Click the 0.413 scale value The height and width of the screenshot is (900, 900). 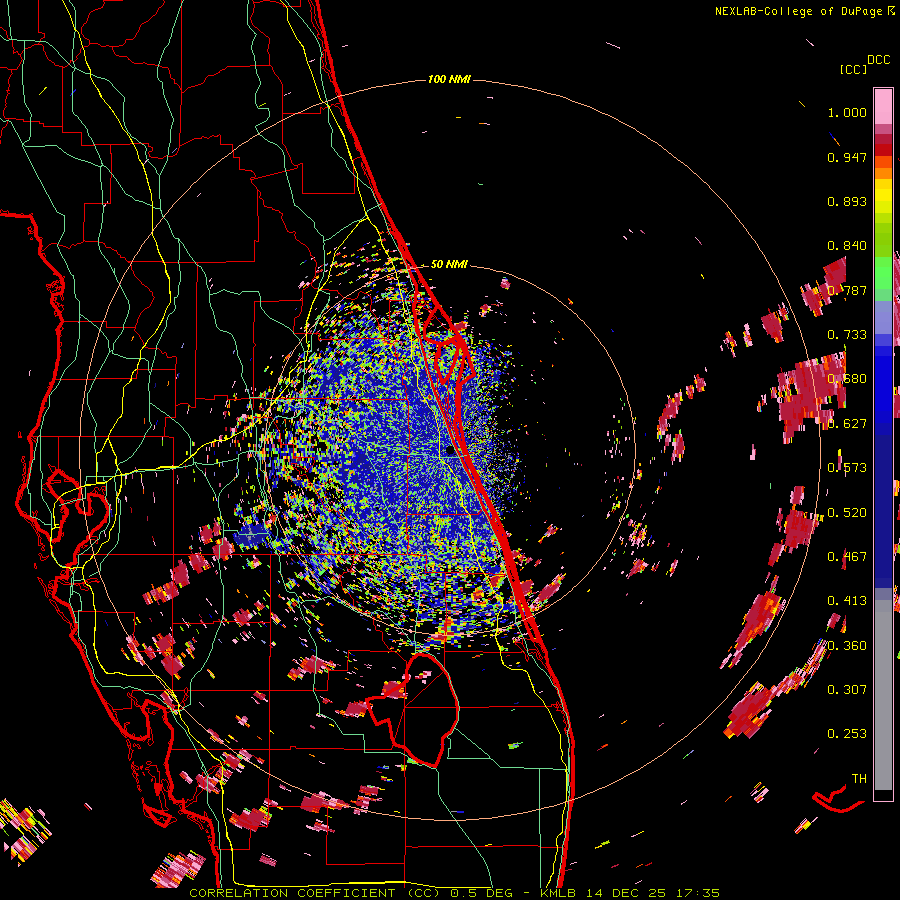click(x=847, y=601)
